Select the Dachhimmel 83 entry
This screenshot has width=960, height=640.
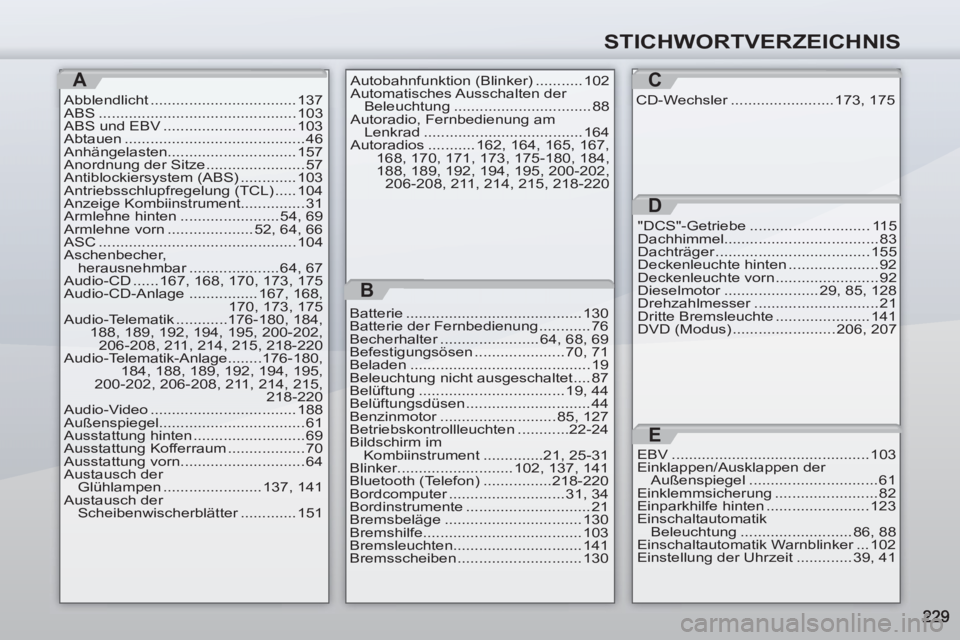[767, 239]
